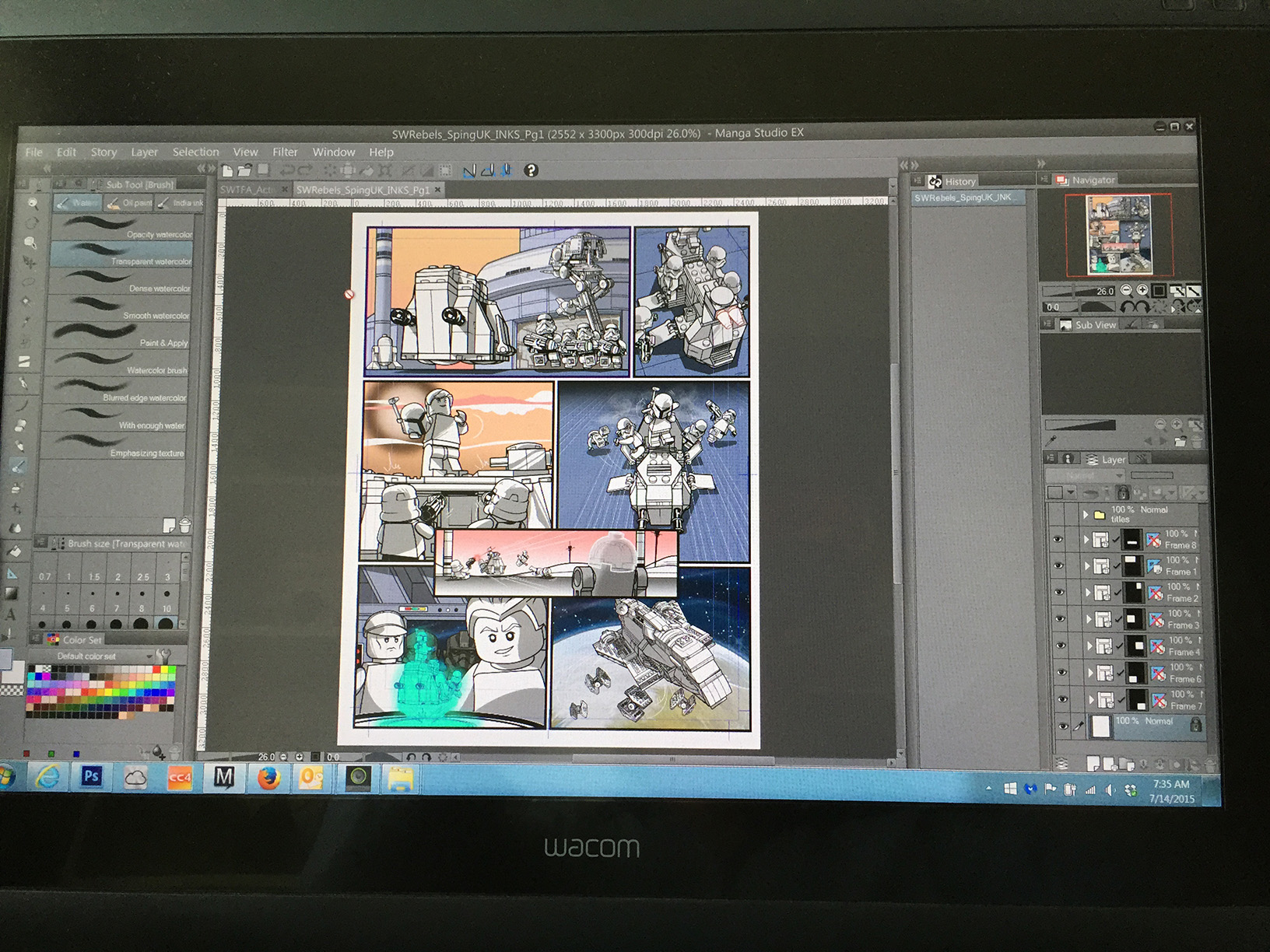Viewport: 1270px width, 952px height.
Task: Open the Filter menu
Action: 285,152
